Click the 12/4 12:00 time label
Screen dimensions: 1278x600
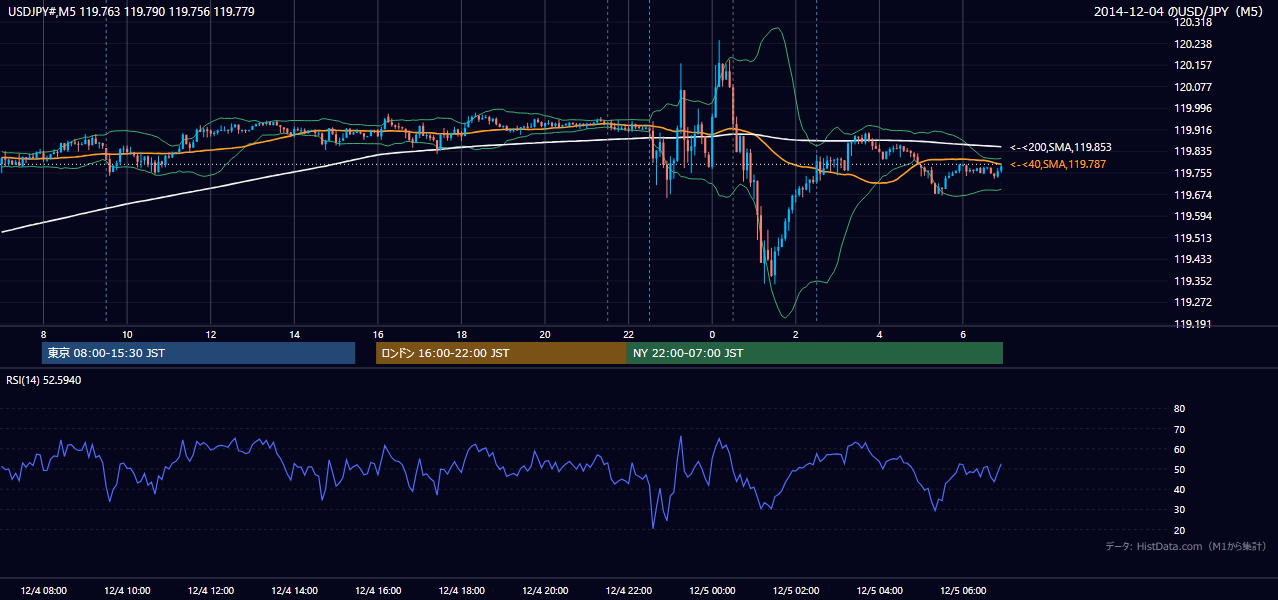tap(209, 591)
